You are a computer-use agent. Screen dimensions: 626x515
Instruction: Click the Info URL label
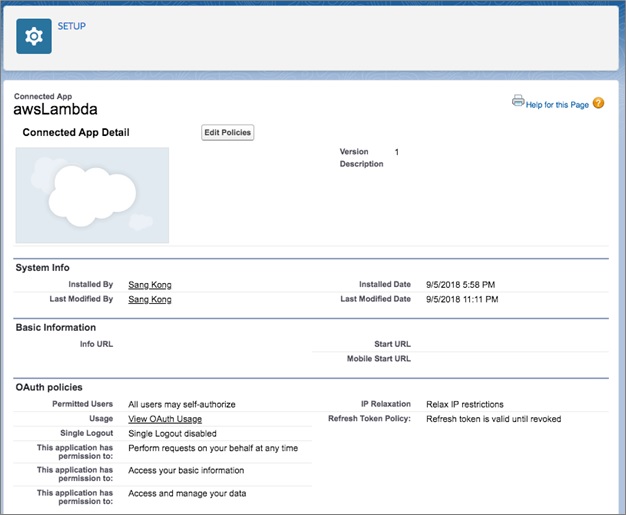coord(96,344)
